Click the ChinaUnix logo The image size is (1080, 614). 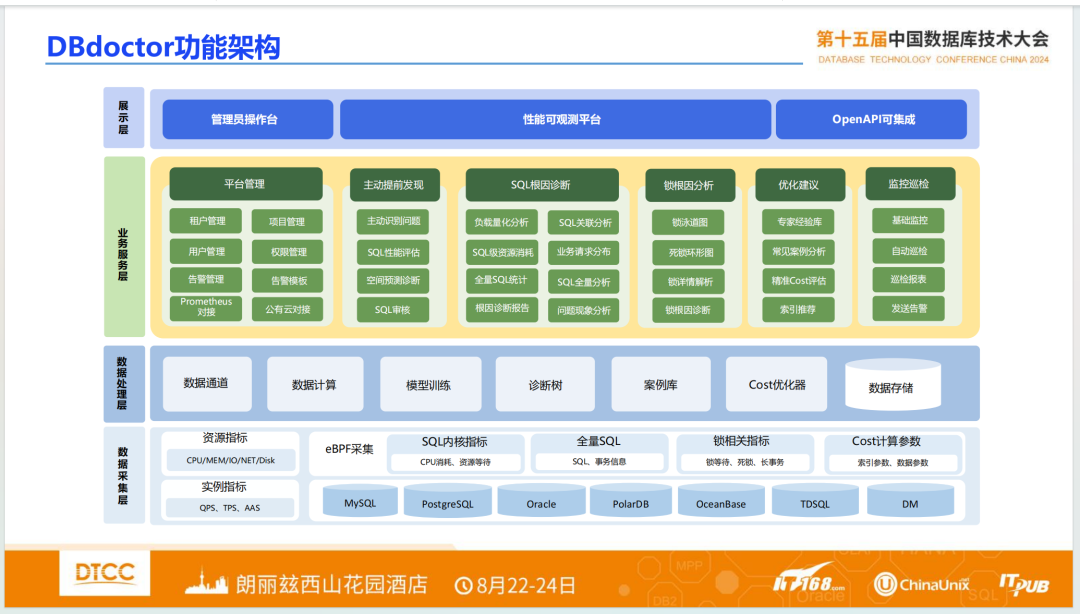point(922,584)
